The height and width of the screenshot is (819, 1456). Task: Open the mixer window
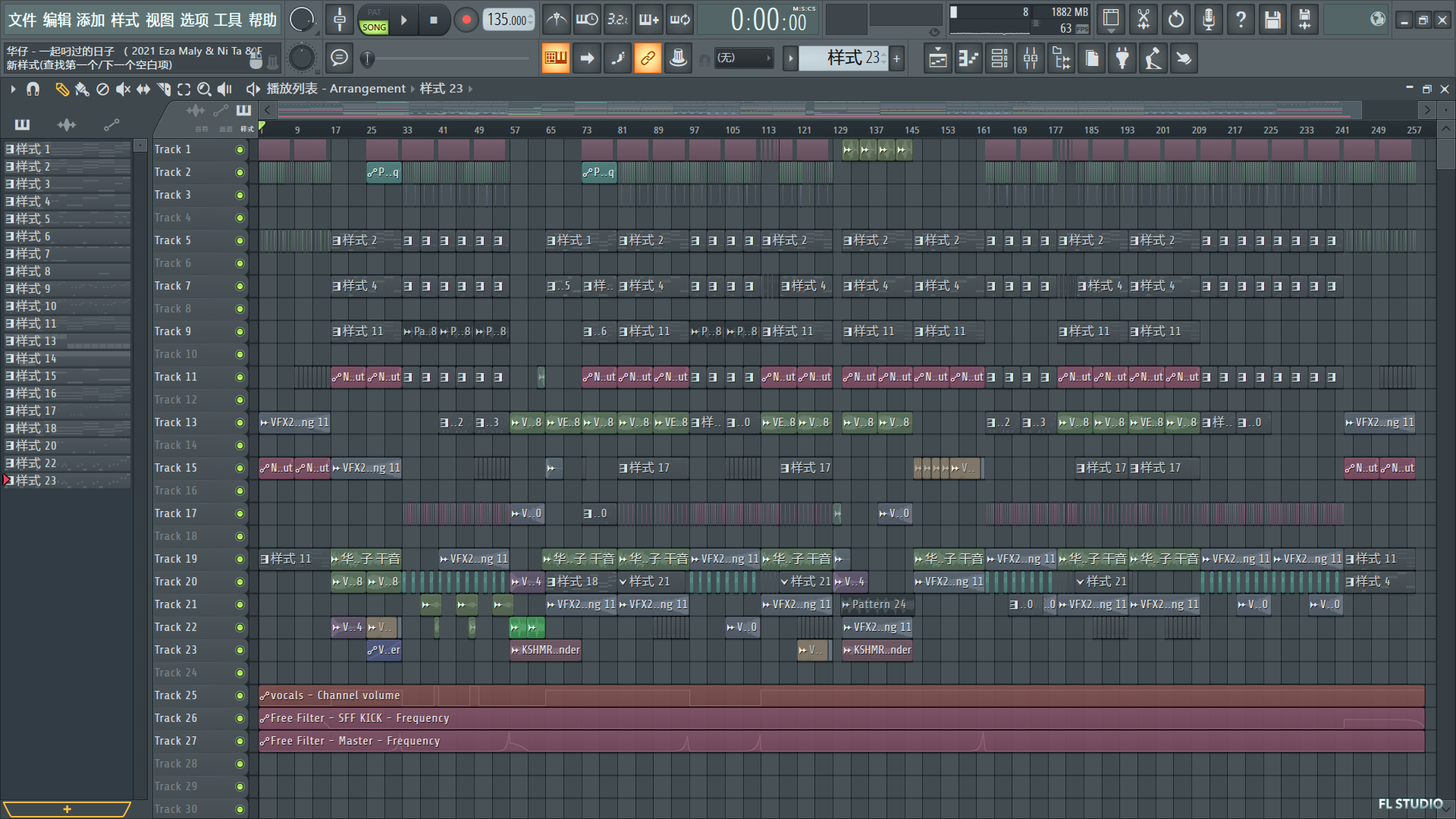click(1031, 58)
